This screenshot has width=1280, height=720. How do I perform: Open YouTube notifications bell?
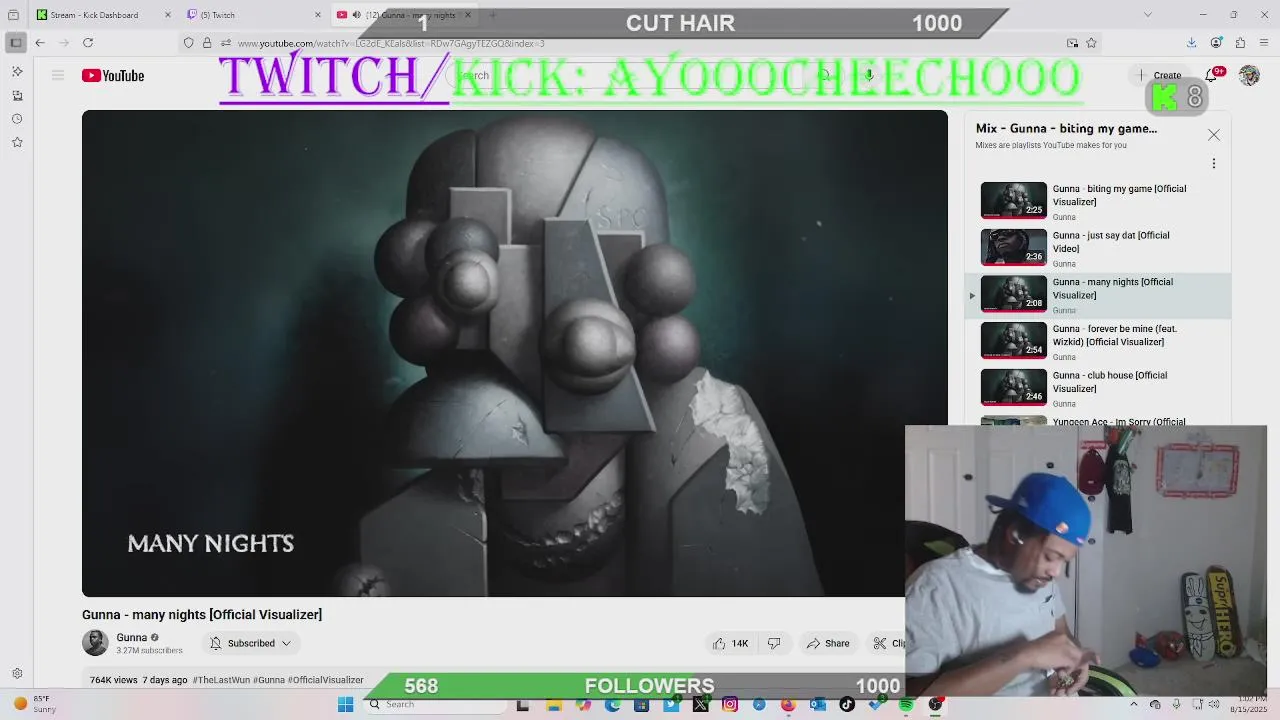[1212, 75]
